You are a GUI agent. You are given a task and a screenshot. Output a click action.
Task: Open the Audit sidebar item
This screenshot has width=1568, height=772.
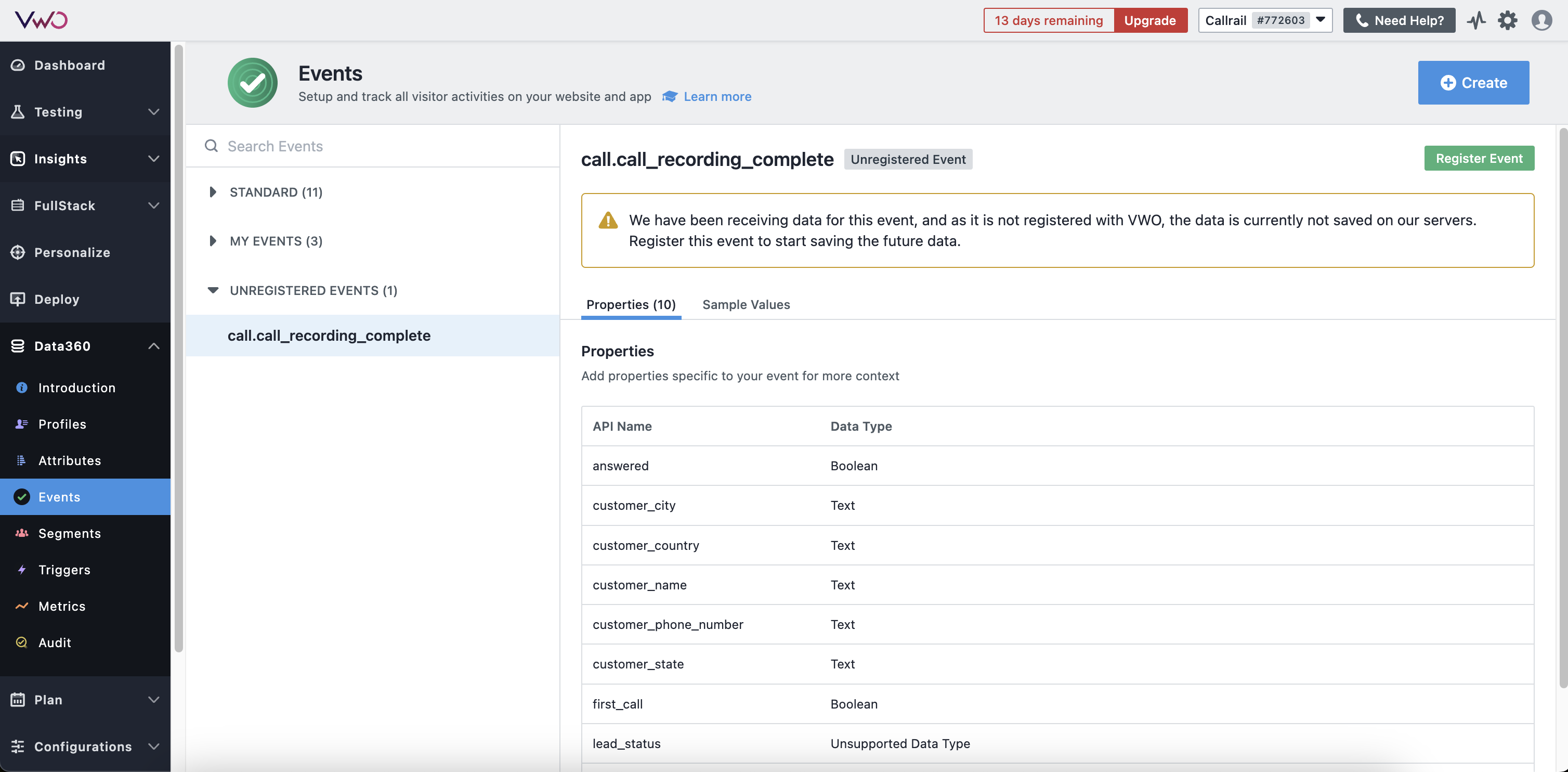(x=55, y=642)
